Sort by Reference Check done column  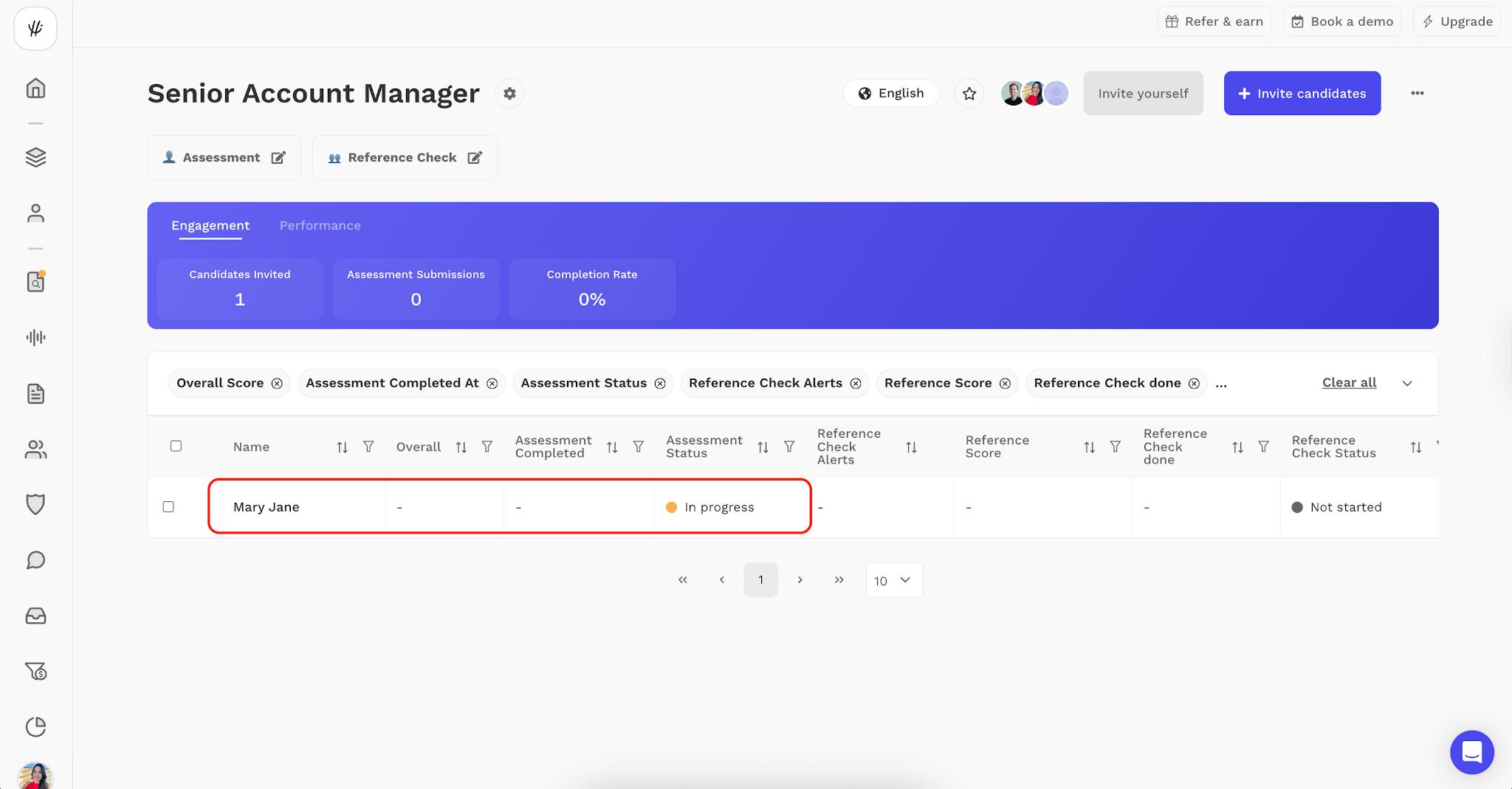click(x=1237, y=447)
